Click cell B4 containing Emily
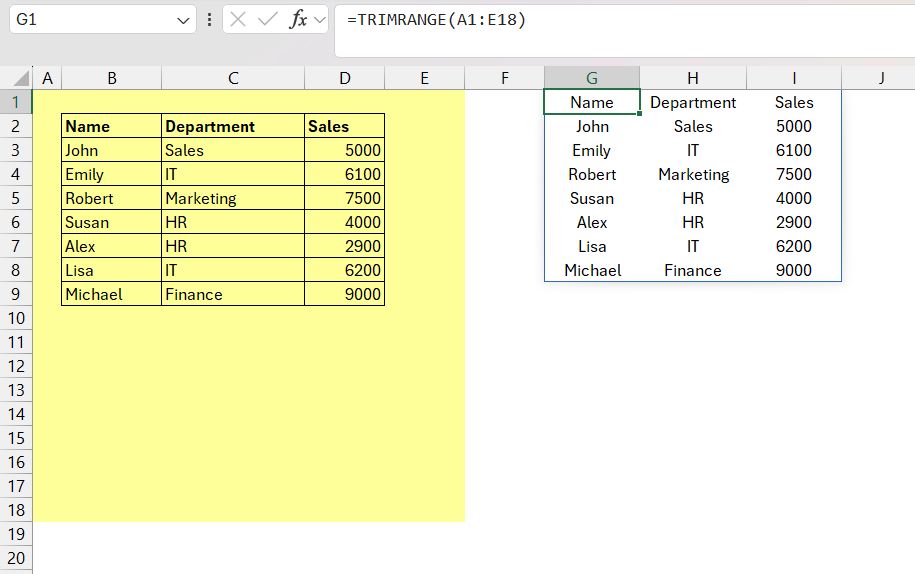Screen dimensions: 915x574 [x=111, y=174]
